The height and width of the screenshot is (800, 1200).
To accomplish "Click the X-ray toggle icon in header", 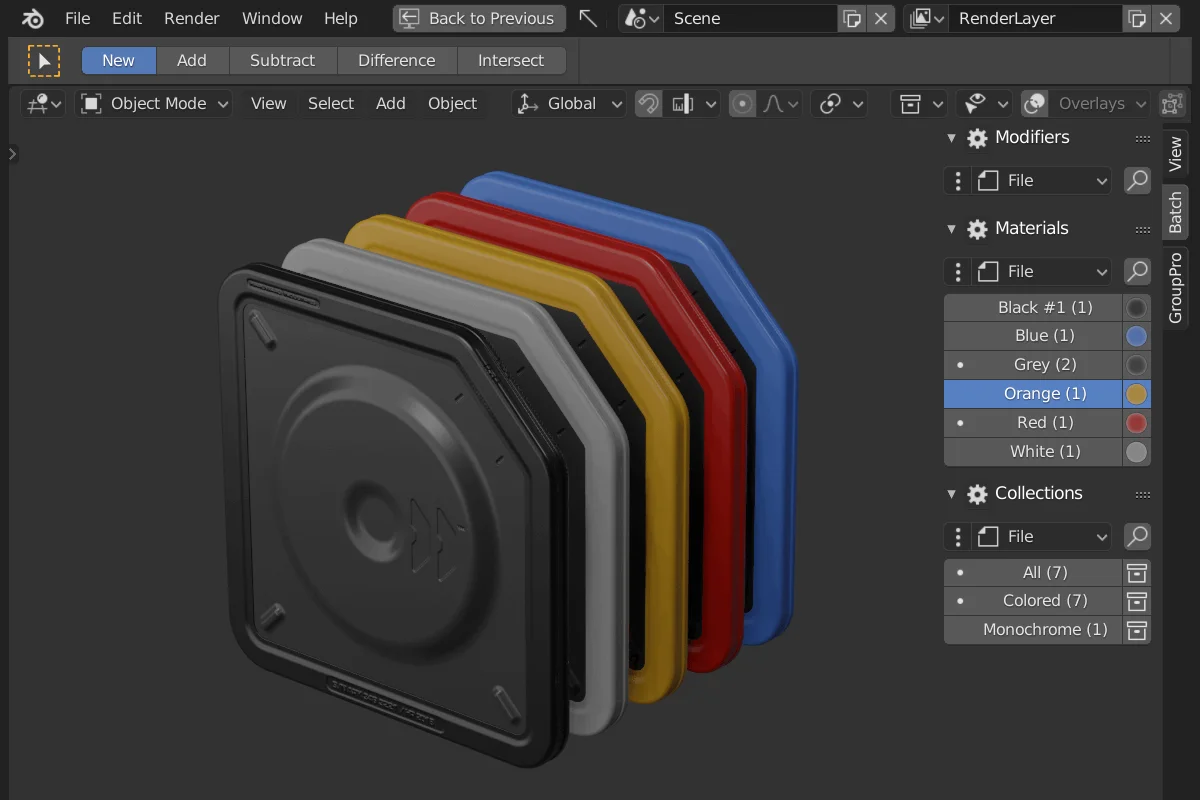I will click(1171, 103).
